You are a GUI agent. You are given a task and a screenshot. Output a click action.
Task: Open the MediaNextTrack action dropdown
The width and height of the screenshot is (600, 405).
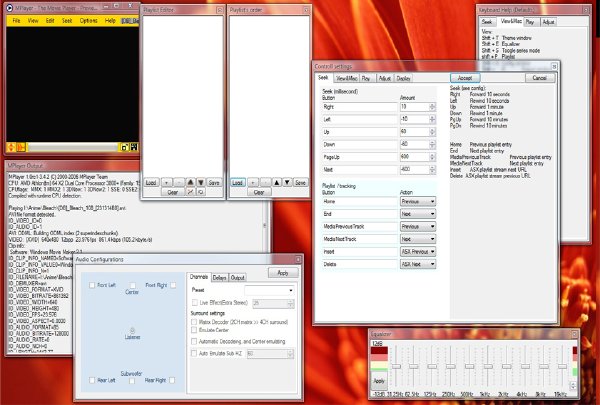(418, 239)
